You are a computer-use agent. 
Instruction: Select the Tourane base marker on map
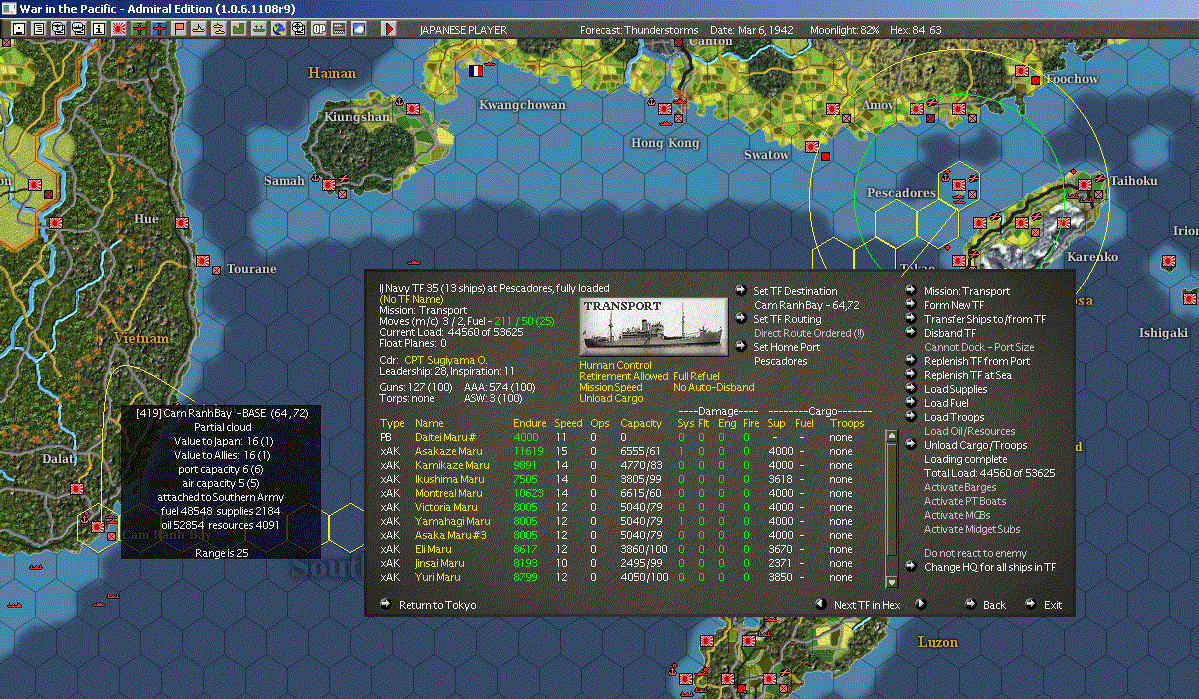click(x=203, y=261)
